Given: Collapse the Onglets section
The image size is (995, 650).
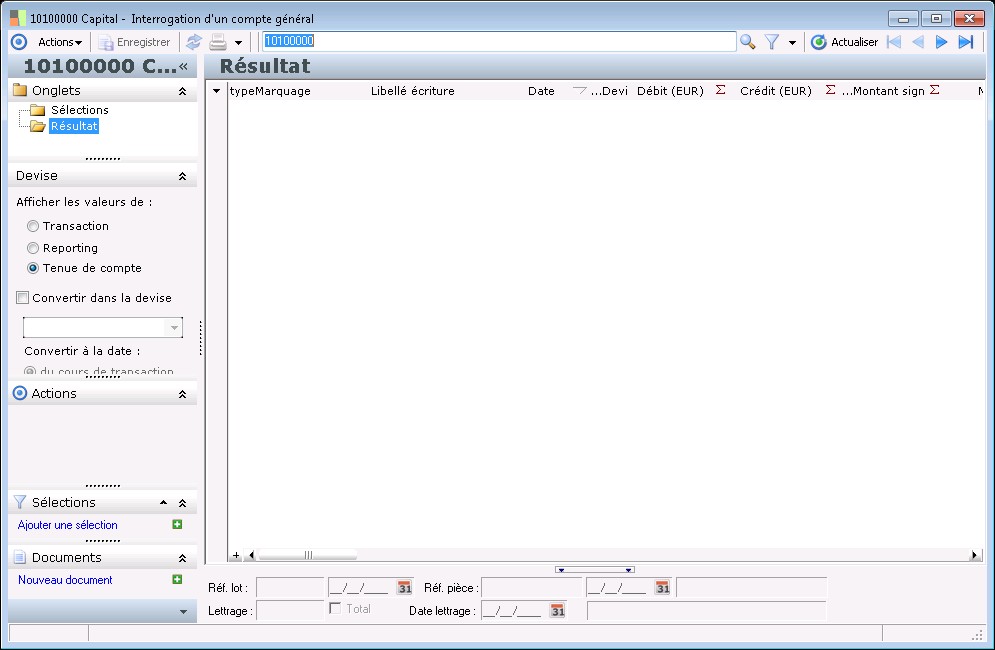Looking at the screenshot, I should [x=183, y=91].
